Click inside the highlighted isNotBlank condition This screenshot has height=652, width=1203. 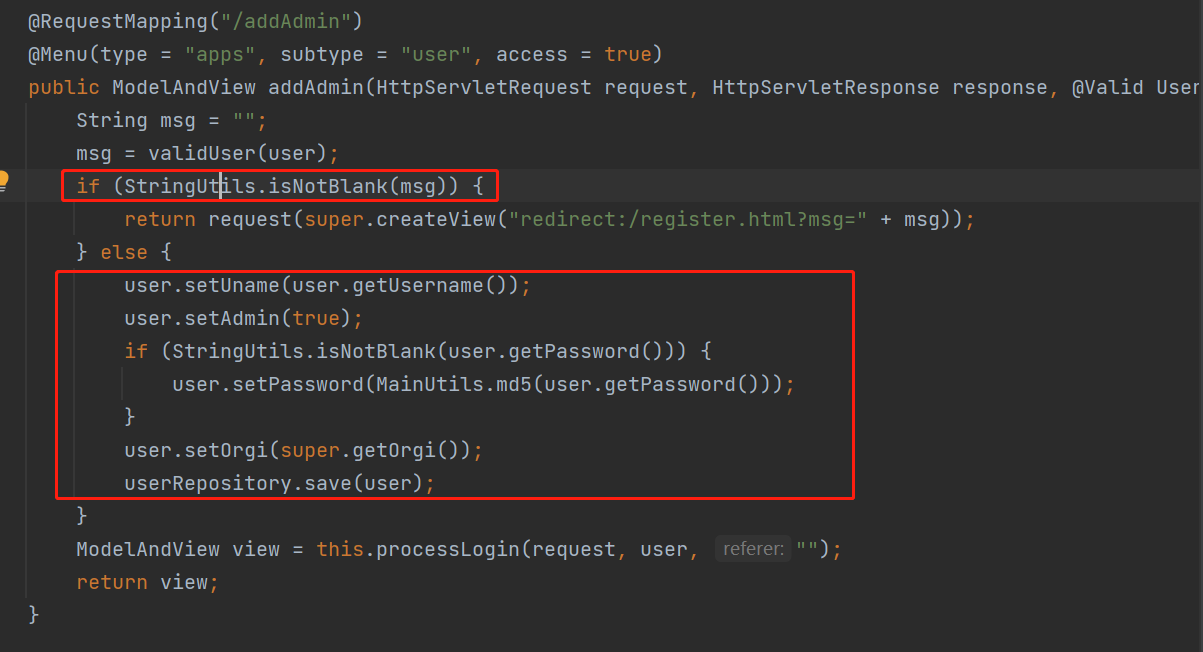280,185
